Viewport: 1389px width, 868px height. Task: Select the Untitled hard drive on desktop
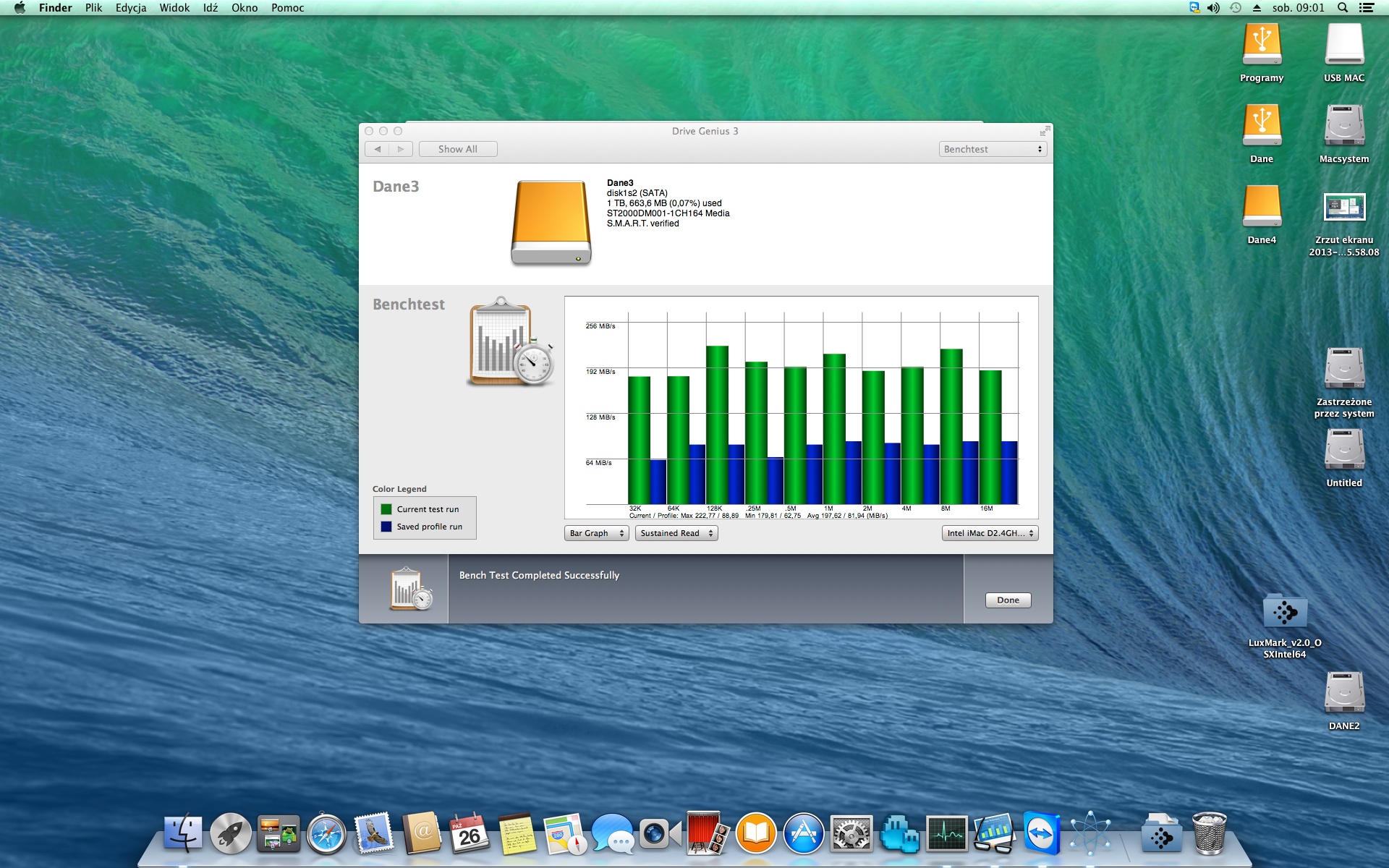pos(1344,450)
